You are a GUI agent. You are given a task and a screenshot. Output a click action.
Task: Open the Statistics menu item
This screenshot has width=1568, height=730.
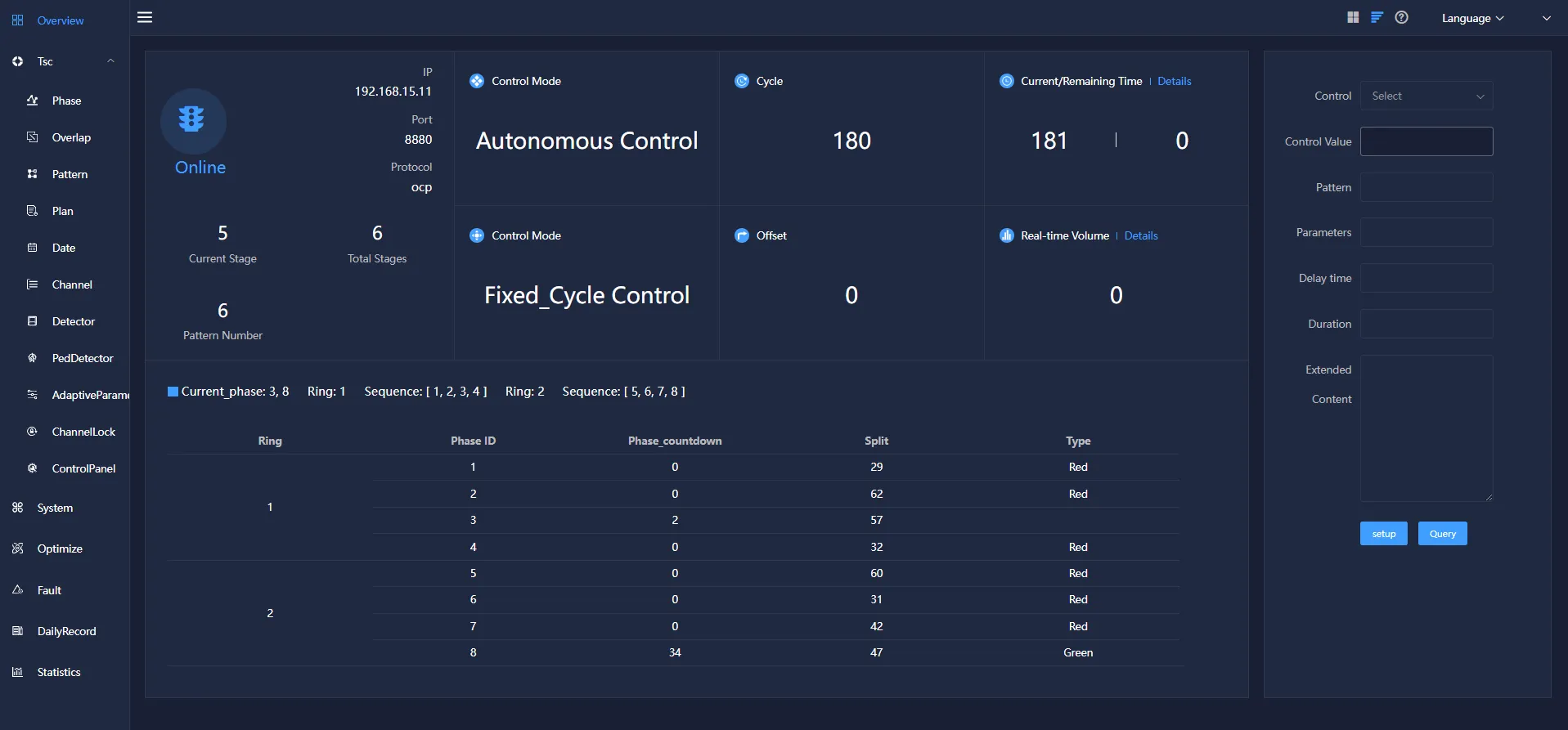[x=59, y=672]
